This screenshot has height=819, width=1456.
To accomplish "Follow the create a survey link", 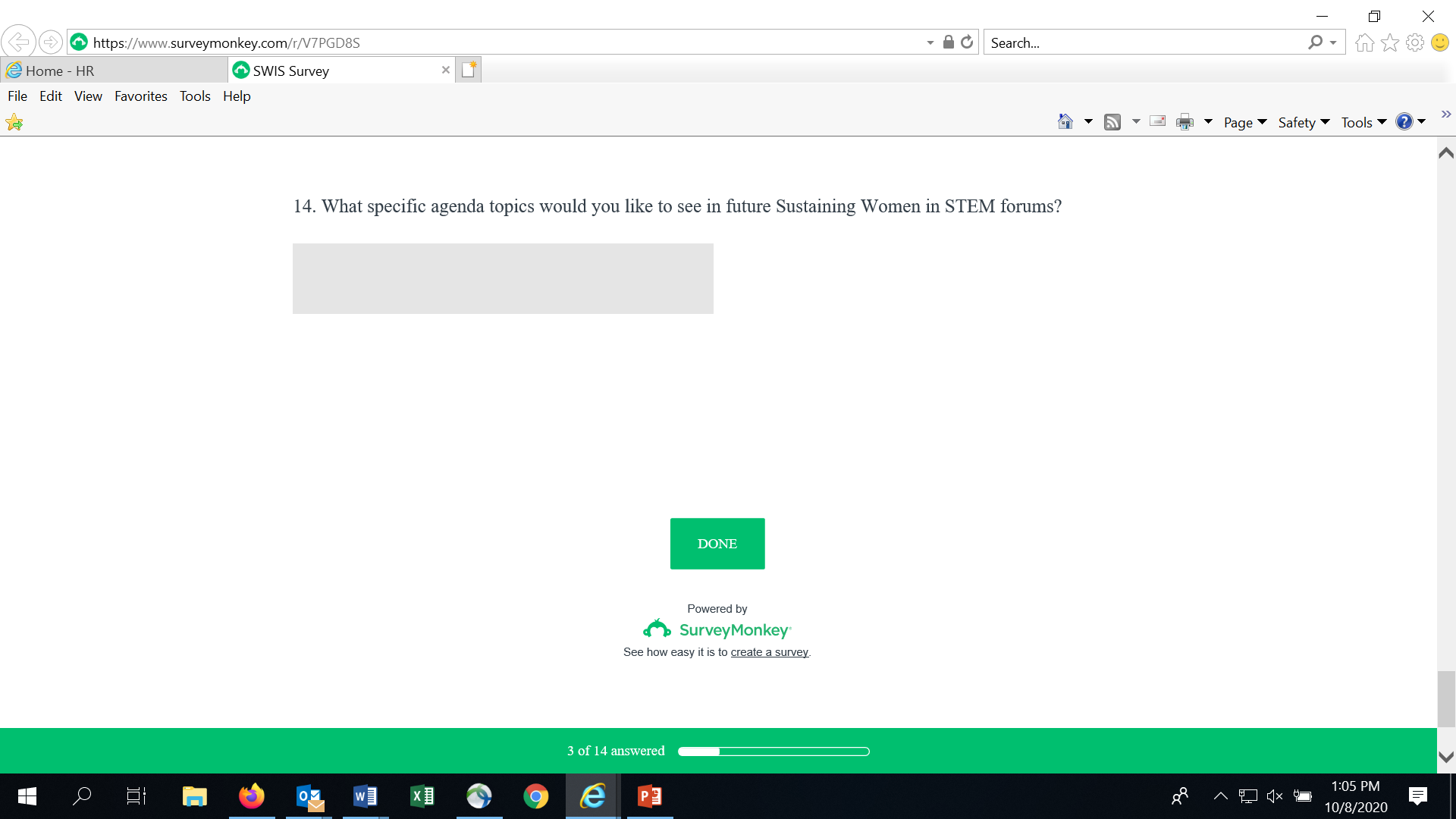I will [x=769, y=652].
